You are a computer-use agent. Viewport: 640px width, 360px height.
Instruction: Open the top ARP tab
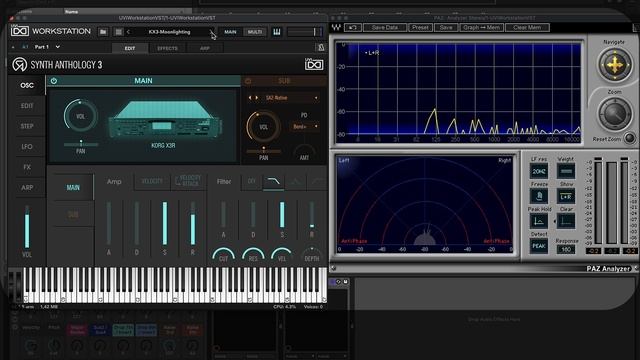click(205, 48)
